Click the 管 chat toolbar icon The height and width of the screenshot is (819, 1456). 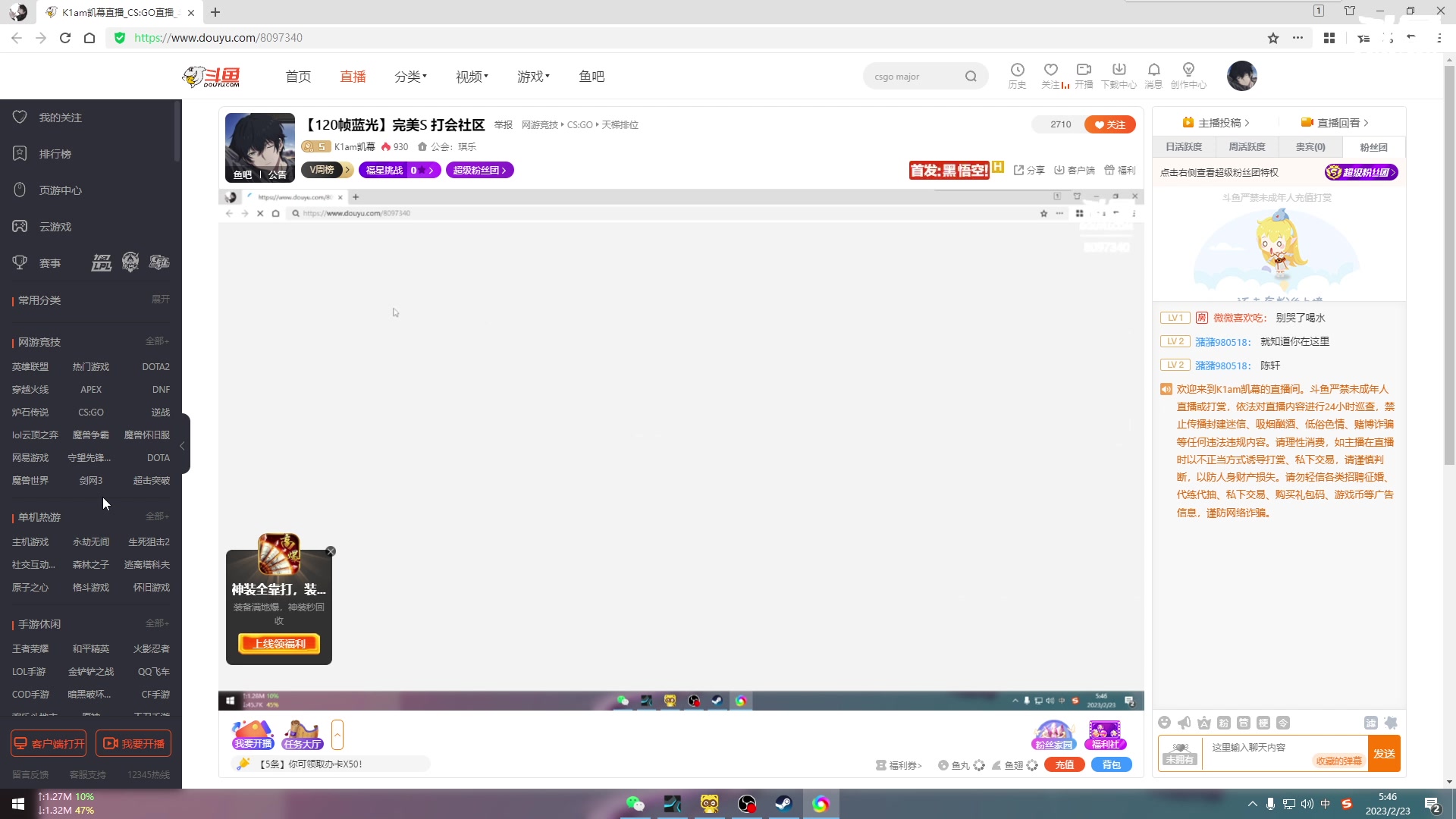tap(1244, 723)
